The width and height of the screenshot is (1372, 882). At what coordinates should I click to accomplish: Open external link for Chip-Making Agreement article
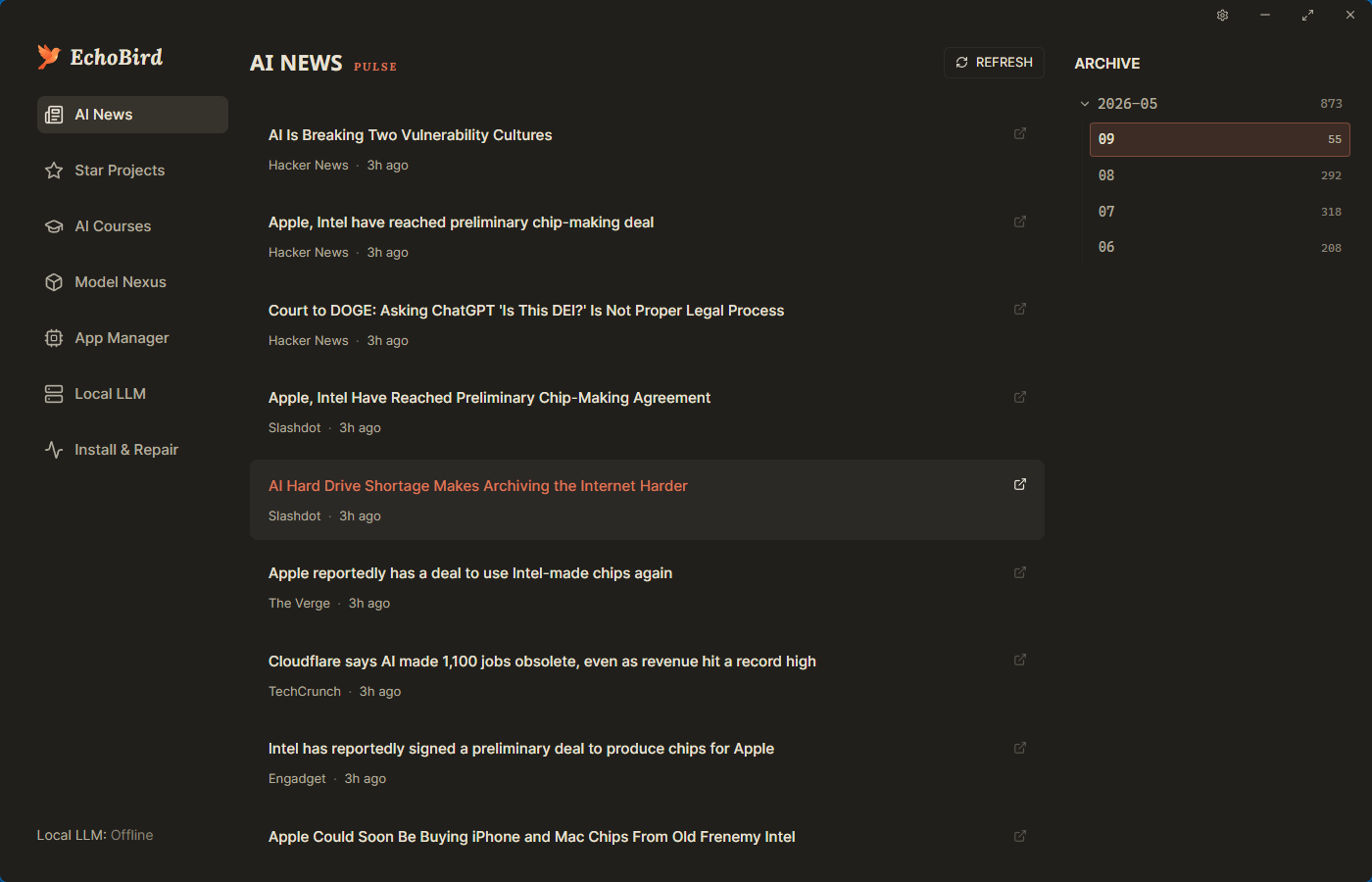[x=1020, y=397]
